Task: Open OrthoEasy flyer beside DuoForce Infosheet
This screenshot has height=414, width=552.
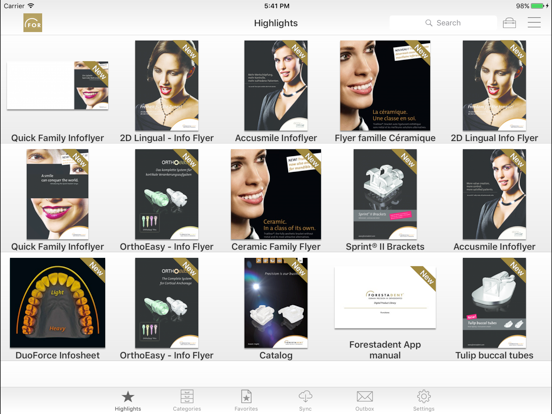Action: coord(167,303)
